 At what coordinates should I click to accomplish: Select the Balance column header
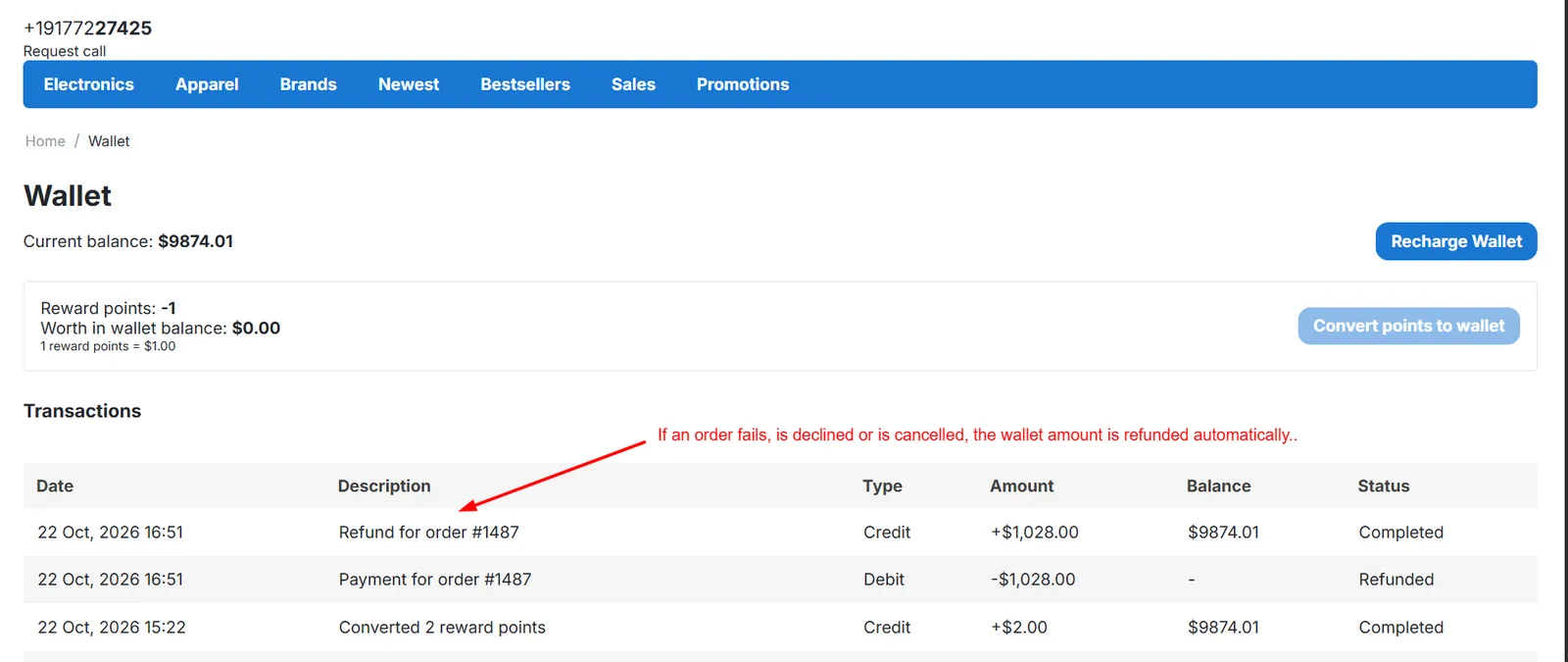pyautogui.click(x=1218, y=485)
